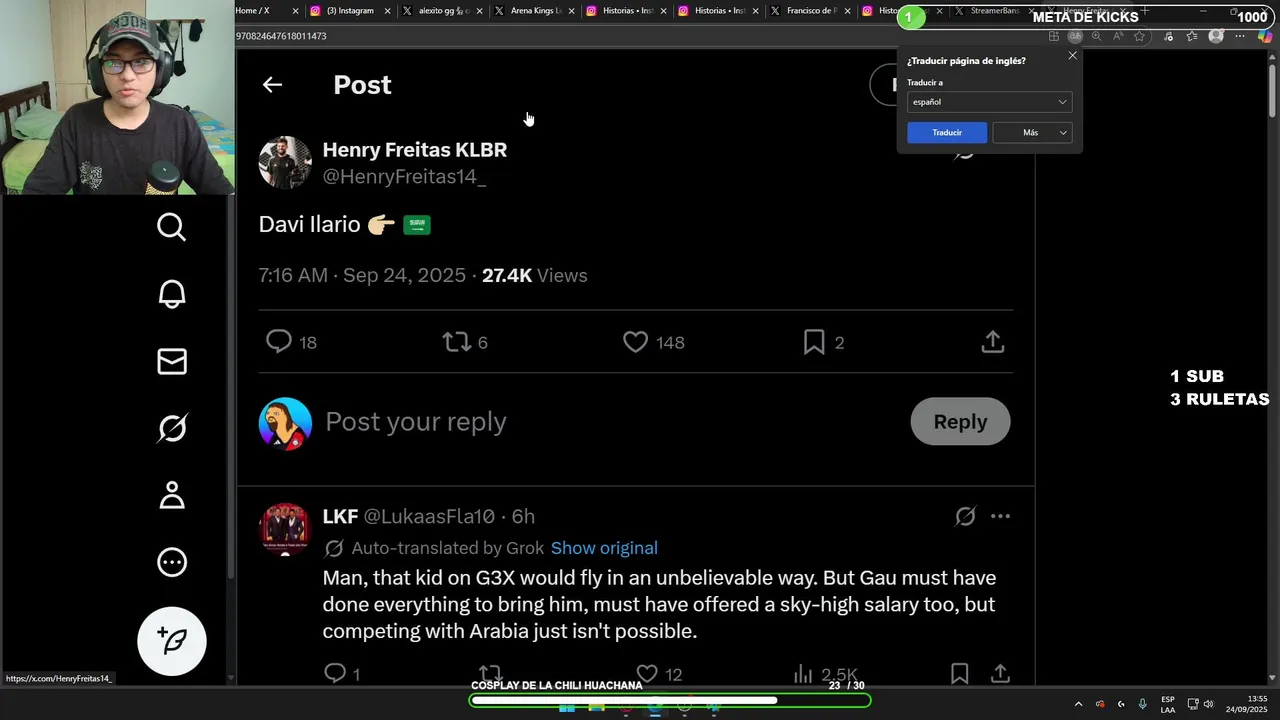Click the page vertical scrollbar thumb

coord(1272,90)
